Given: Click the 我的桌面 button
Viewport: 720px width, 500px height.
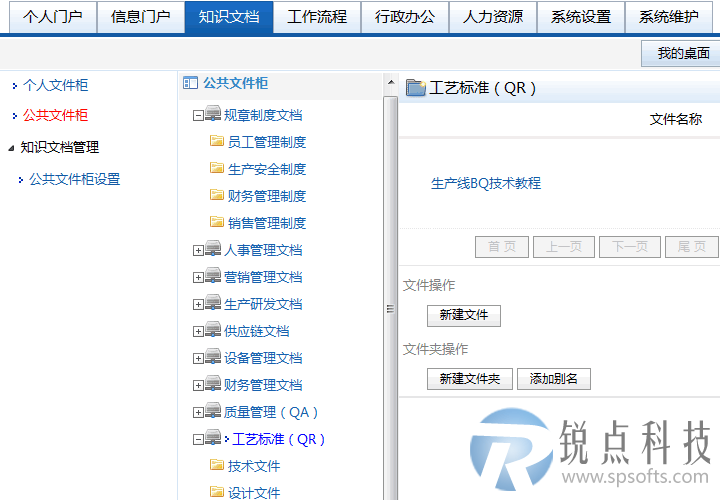Looking at the screenshot, I should tap(683, 53).
